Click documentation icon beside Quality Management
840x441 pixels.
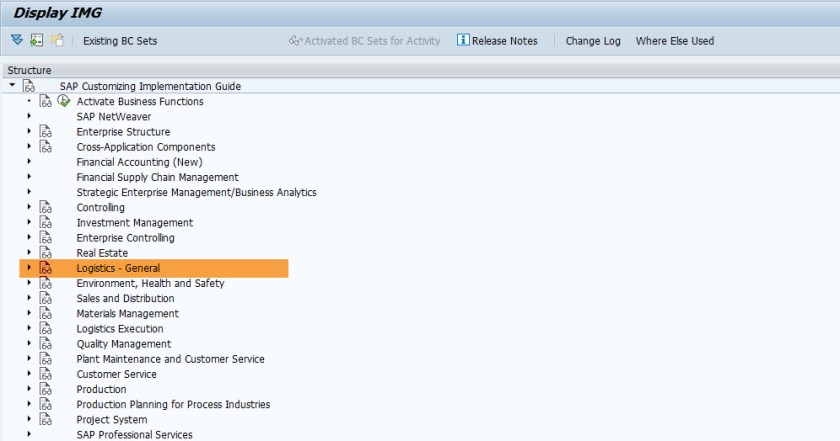coord(45,344)
